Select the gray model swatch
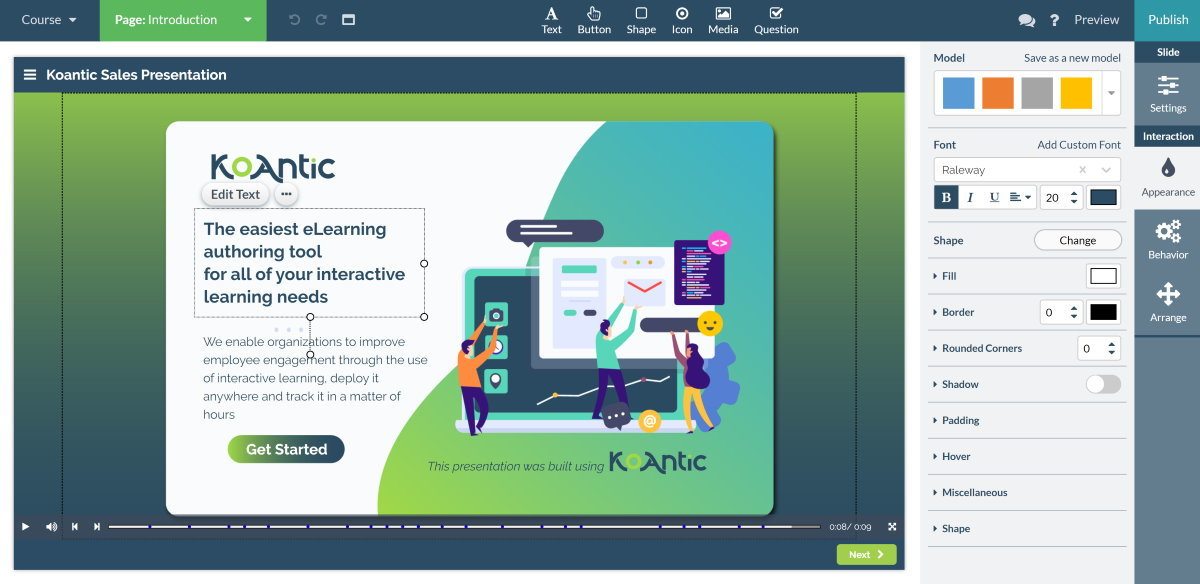The height and width of the screenshot is (584, 1200). [x=1037, y=93]
